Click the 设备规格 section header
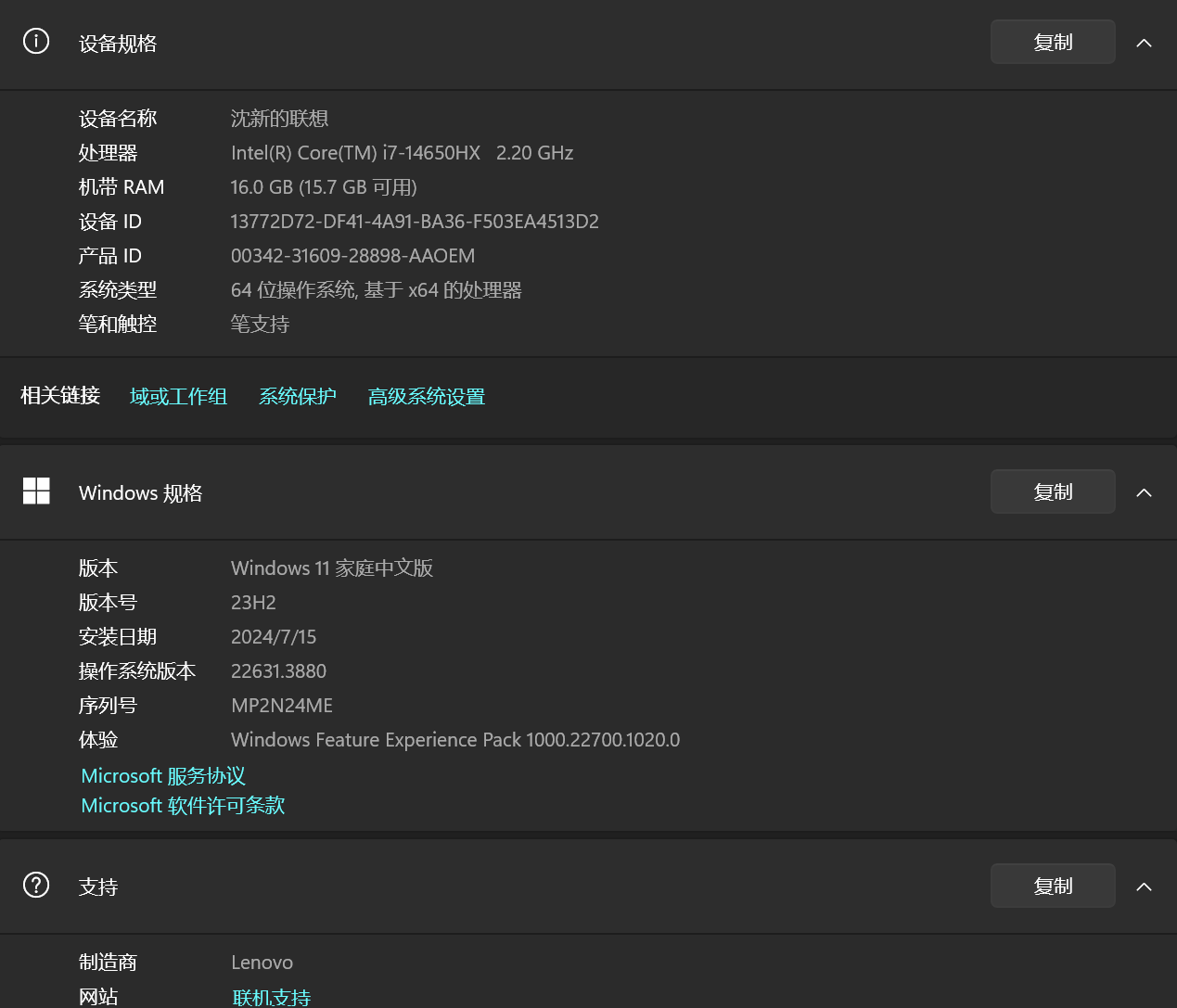 [x=118, y=43]
